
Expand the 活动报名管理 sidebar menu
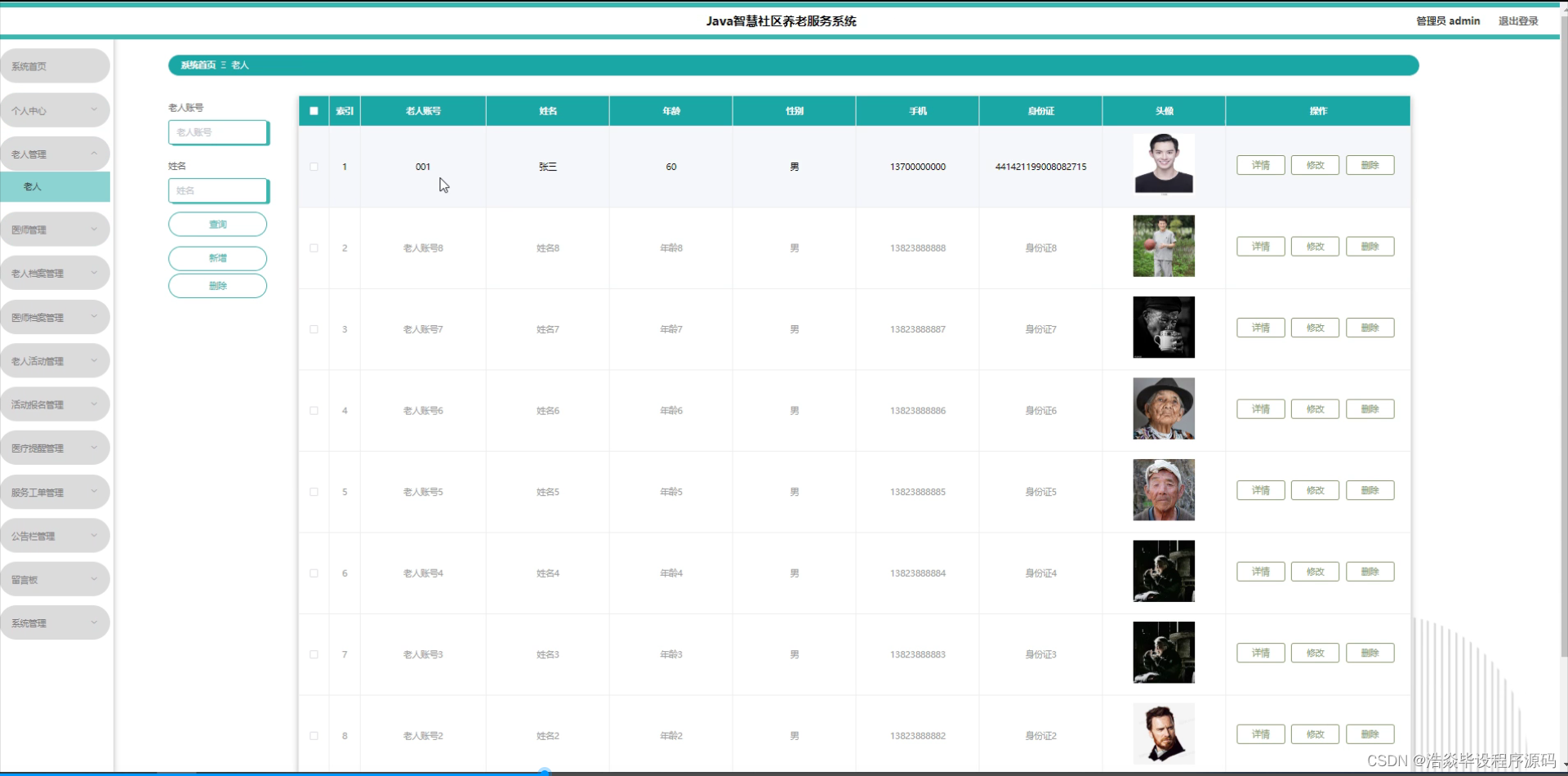click(55, 404)
